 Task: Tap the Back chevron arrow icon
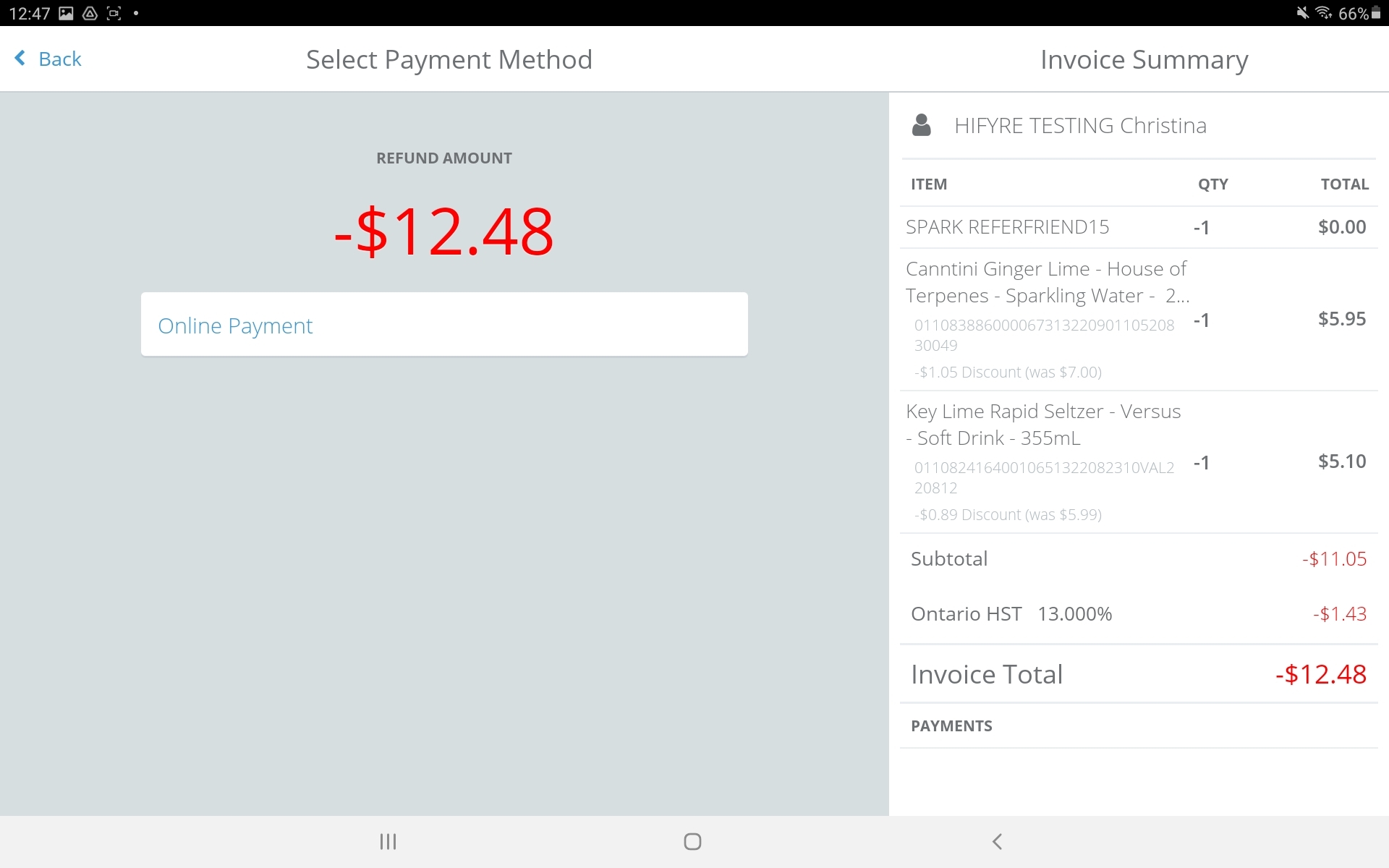click(20, 59)
